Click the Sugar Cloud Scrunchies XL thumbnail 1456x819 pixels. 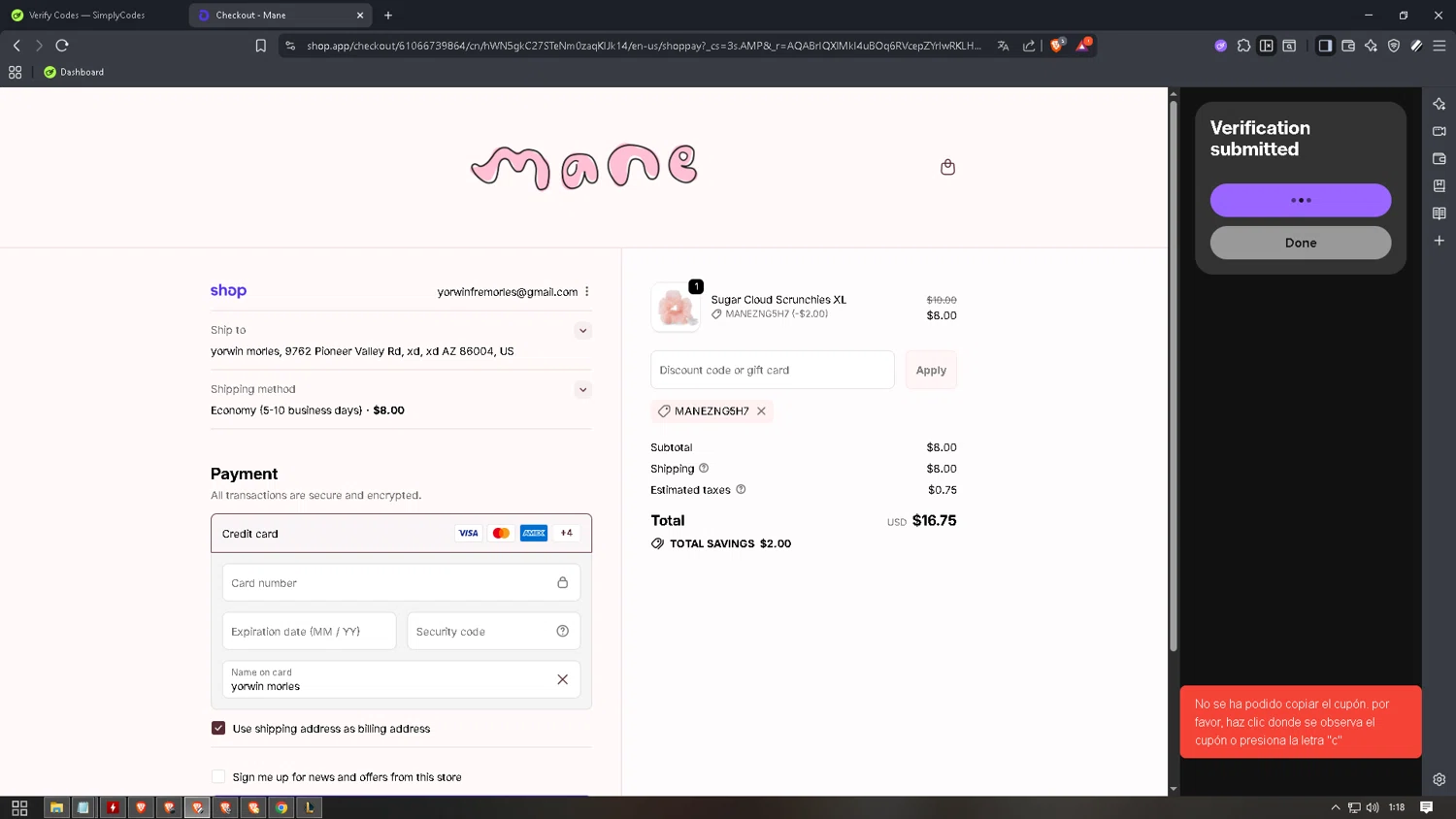coord(676,308)
